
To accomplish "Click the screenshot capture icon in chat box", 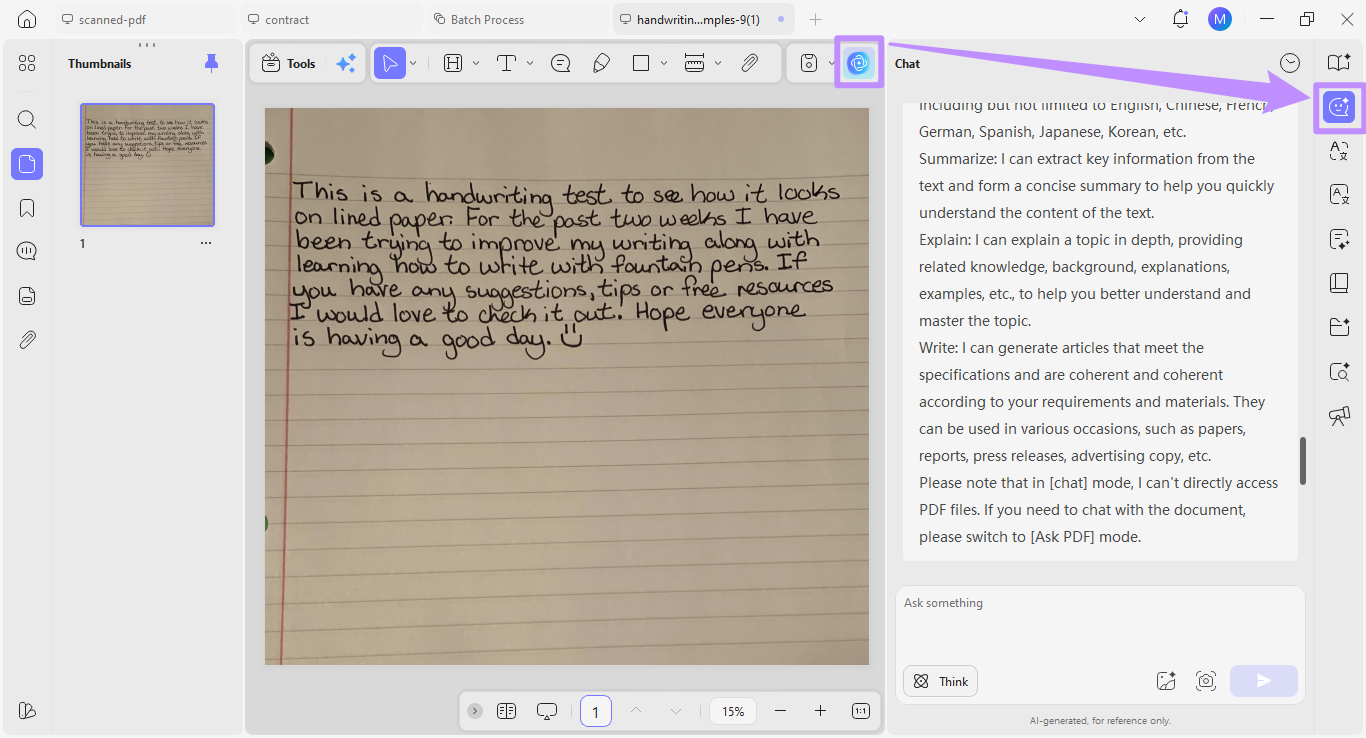I will pos(1206,681).
